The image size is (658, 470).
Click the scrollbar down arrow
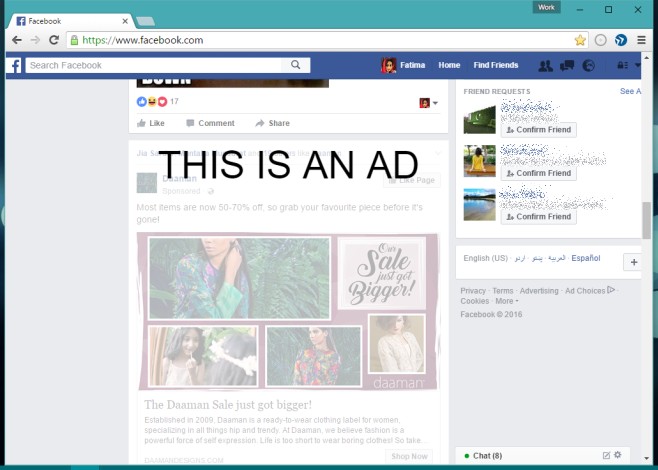646,458
